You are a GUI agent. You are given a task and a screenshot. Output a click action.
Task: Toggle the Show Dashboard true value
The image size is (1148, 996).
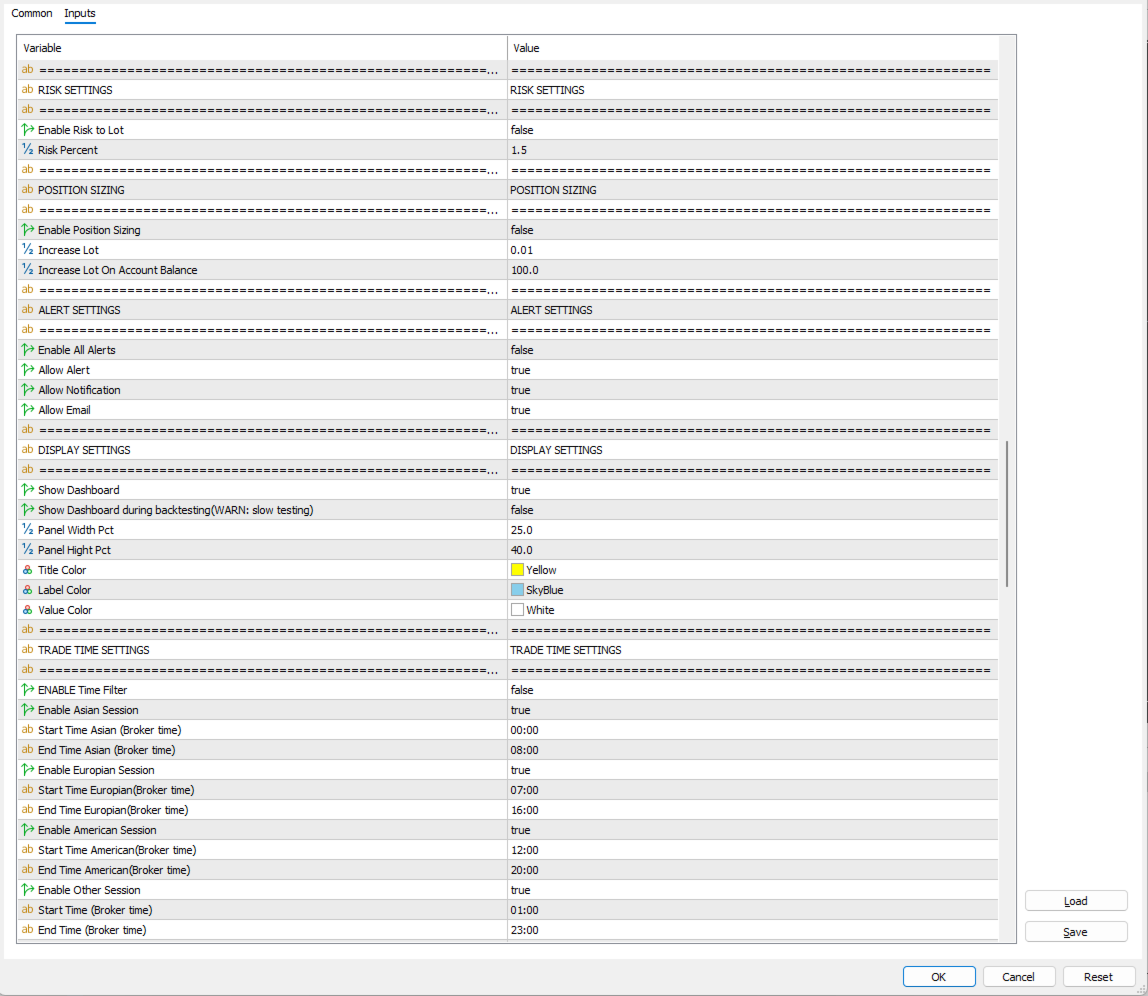point(753,490)
